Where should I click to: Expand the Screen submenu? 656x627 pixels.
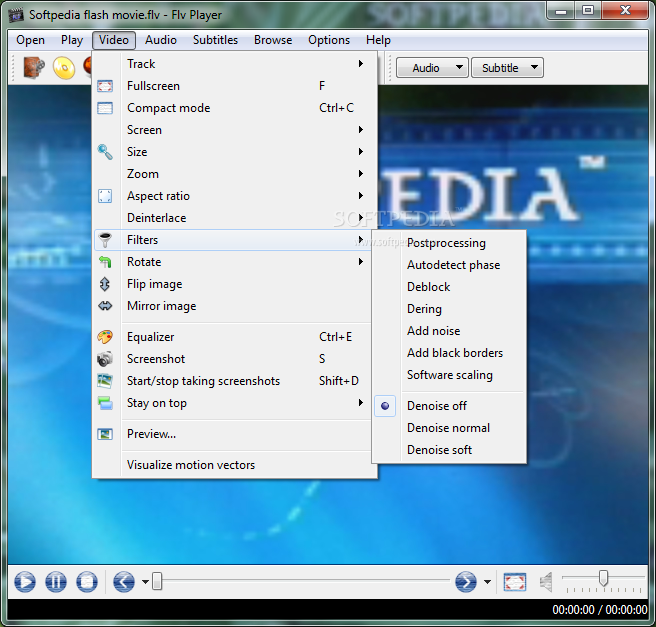[234, 130]
